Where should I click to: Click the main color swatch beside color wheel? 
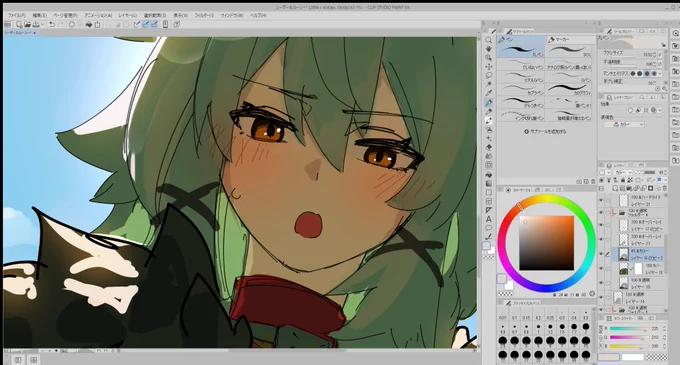(502, 279)
